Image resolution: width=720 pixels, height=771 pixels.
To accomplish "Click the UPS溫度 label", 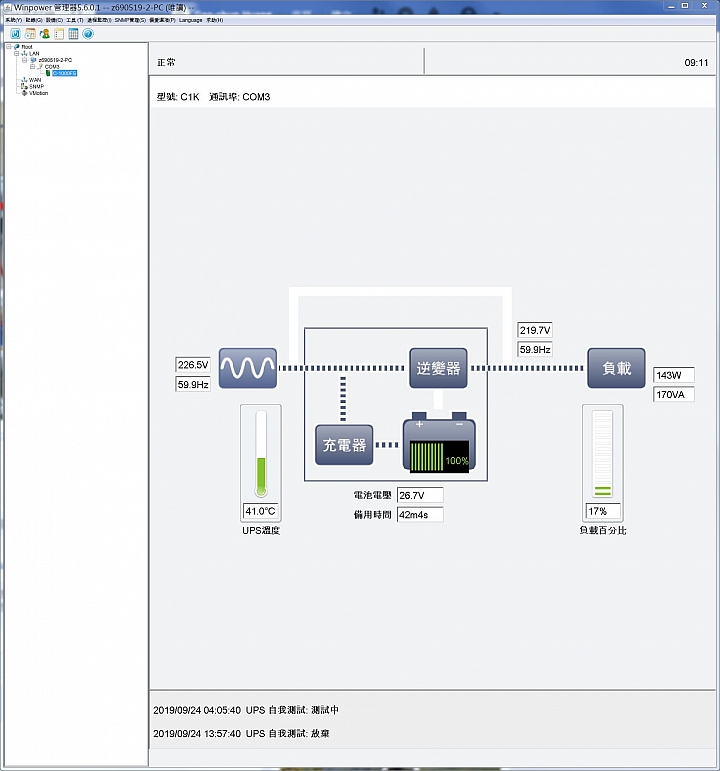I will [261, 531].
